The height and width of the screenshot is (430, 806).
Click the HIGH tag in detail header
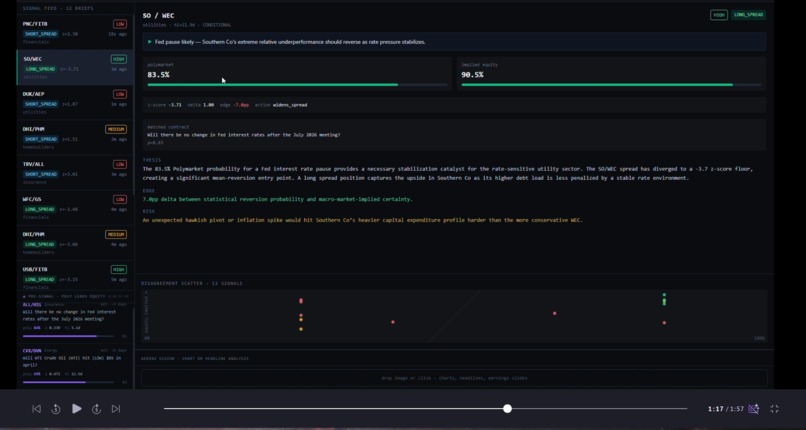[719, 15]
